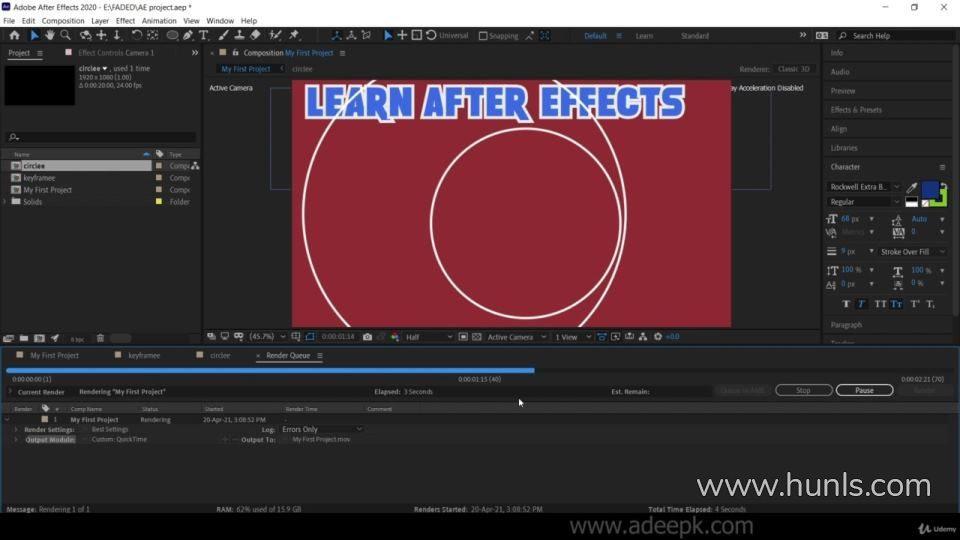Expand the Render Settings disclosure triangle
Viewport: 960px width, 540px height.
pyautogui.click(x=16, y=430)
